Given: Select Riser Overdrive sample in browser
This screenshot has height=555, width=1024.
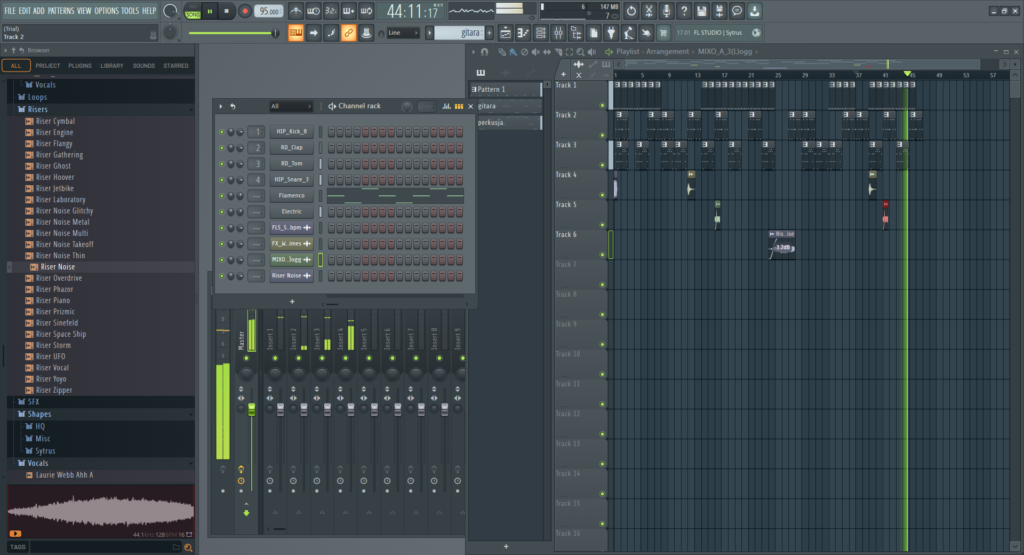Looking at the screenshot, I should click(x=59, y=278).
